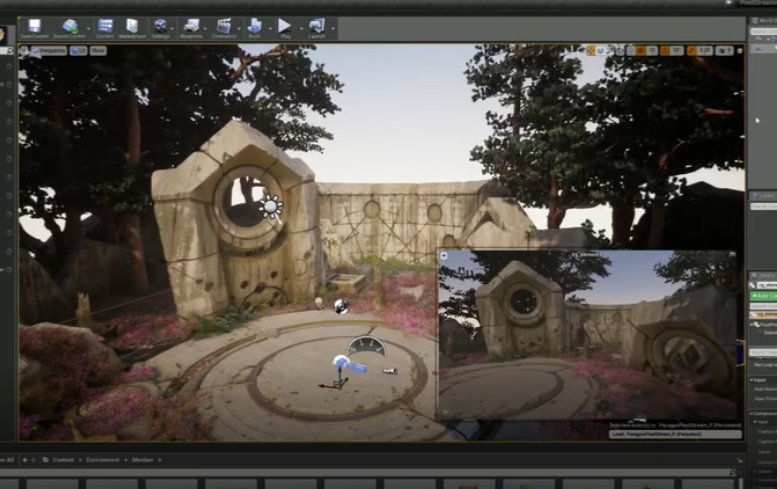Screen dimensions: 777x489
Task: Go forward in content browser history
Action: 33,460
